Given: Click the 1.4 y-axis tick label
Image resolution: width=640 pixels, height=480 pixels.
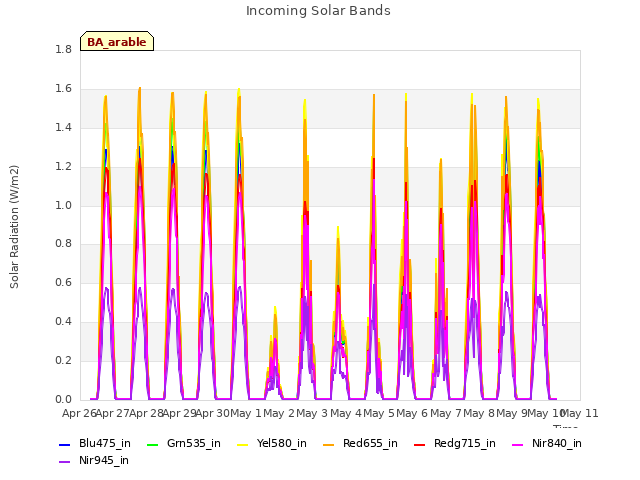Looking at the screenshot, I should coord(63,128).
